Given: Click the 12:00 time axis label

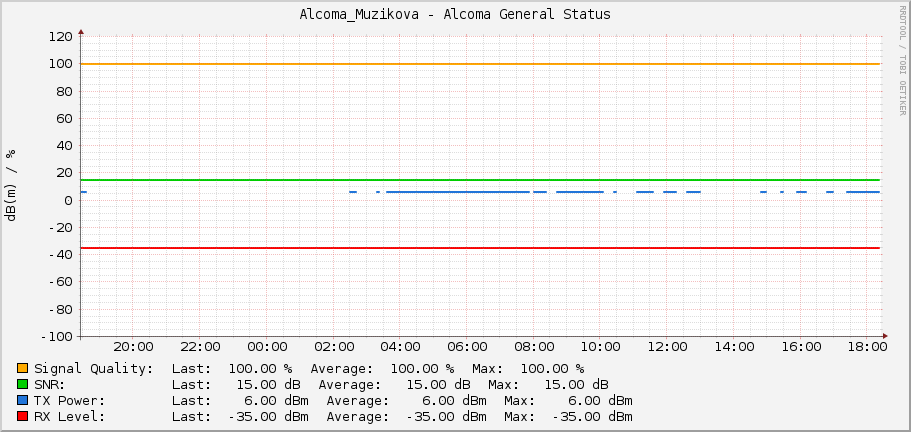Looking at the screenshot, I should (668, 347).
